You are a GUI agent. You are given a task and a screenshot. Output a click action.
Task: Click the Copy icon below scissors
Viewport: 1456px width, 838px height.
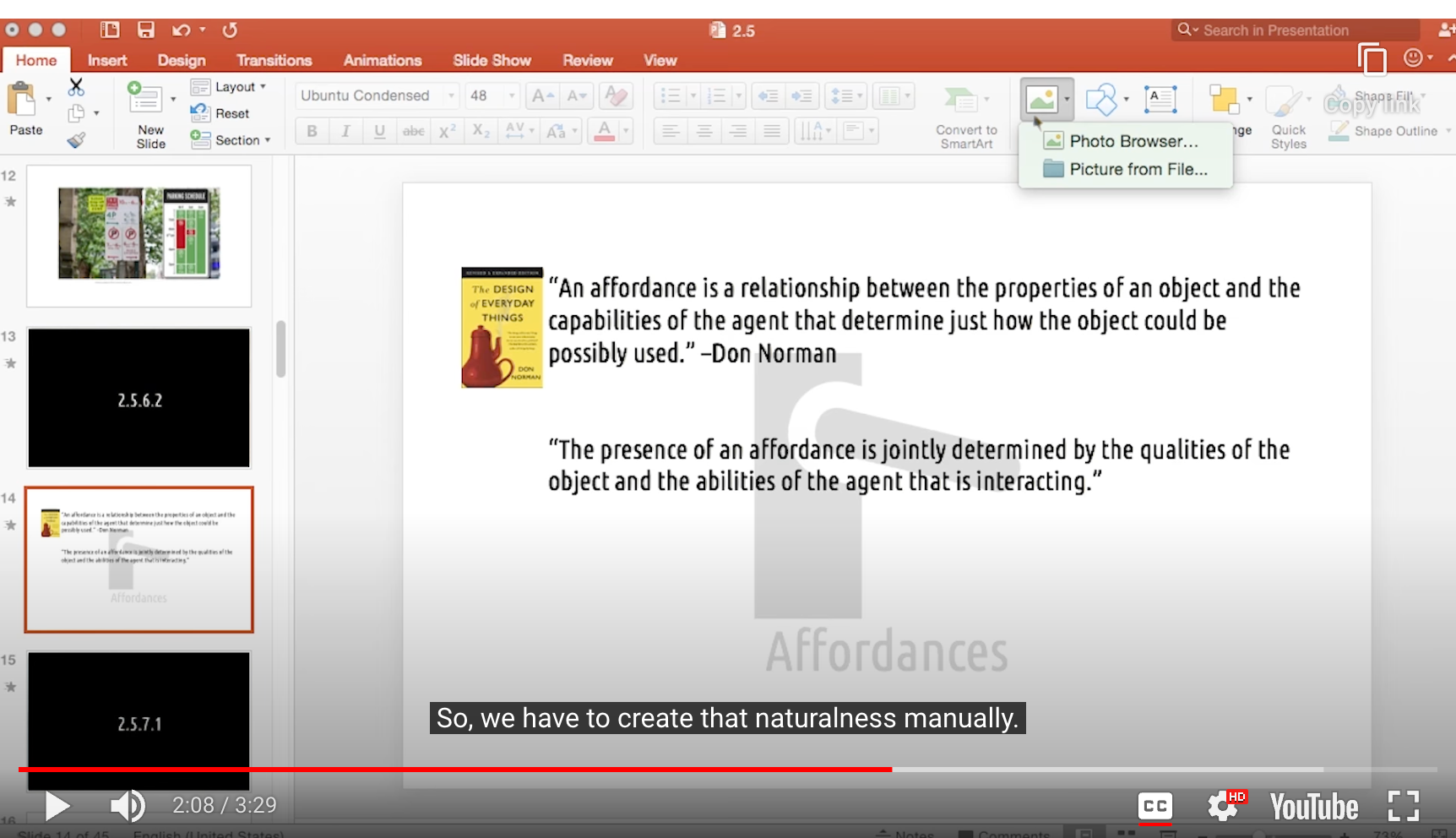point(76,113)
